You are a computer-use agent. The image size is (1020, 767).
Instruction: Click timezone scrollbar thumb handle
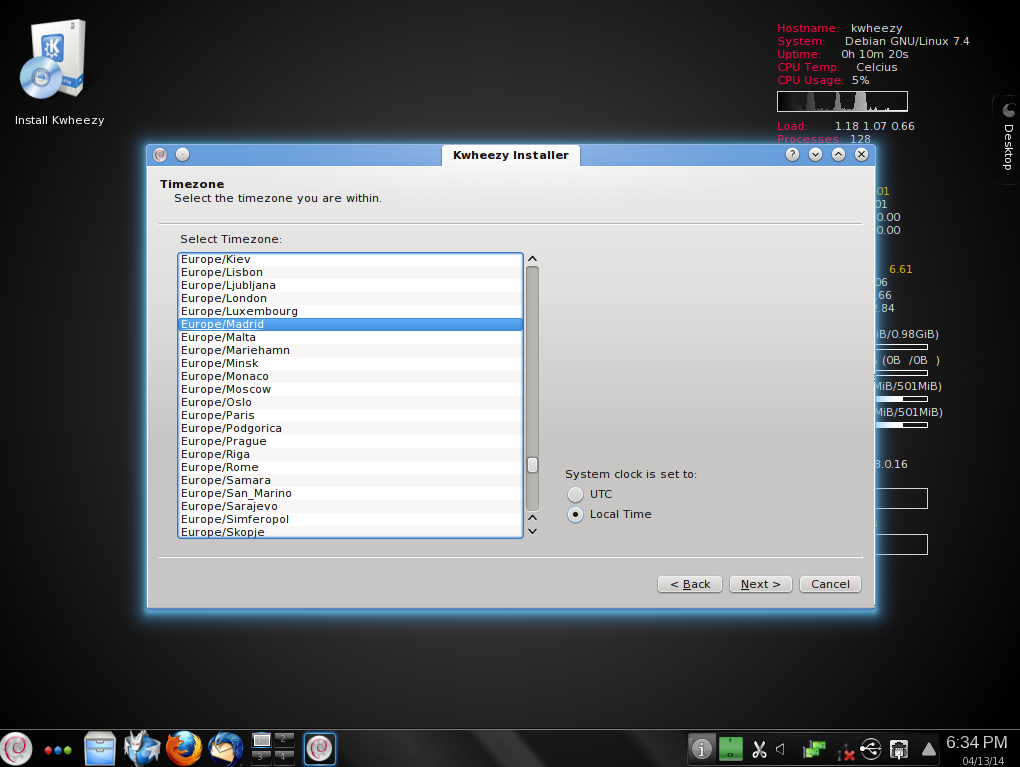(x=532, y=465)
